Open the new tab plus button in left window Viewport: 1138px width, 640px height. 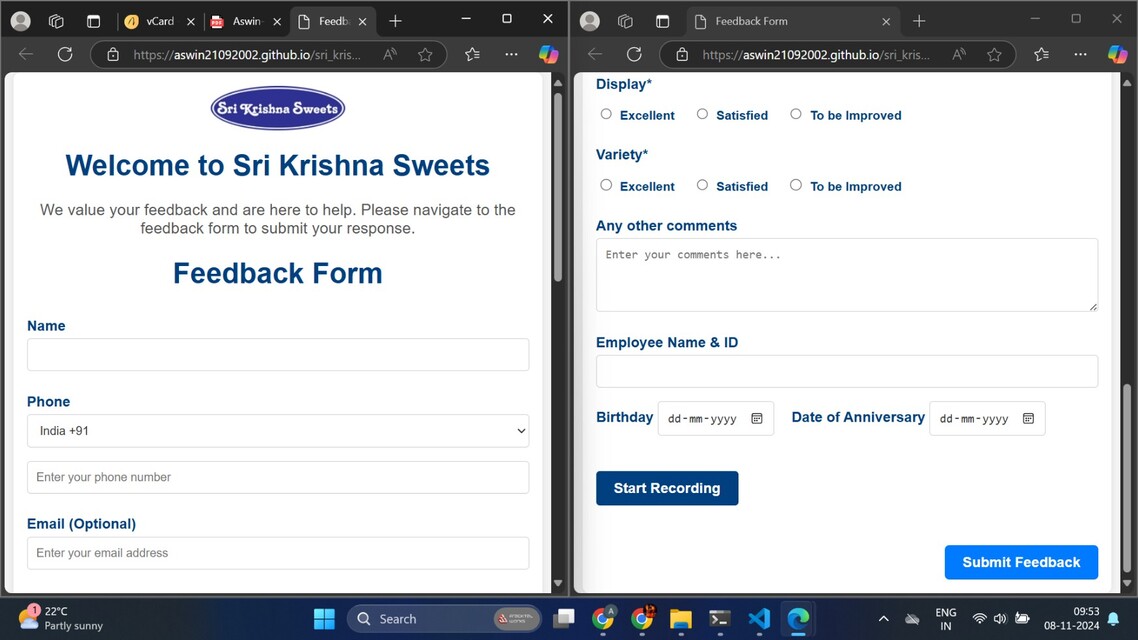[395, 21]
